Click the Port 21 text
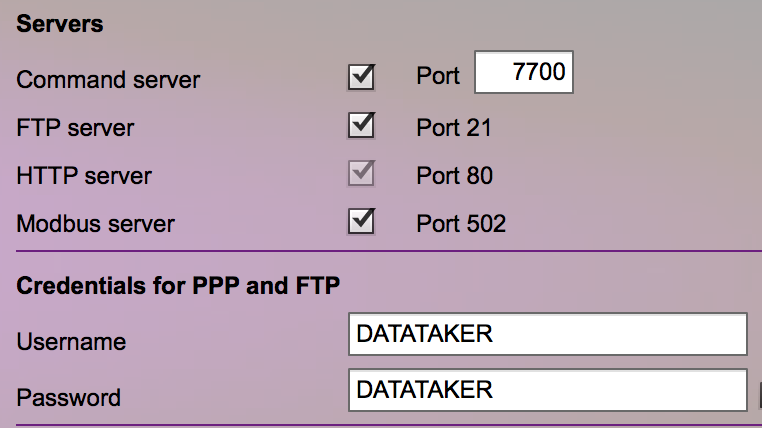762x428 pixels. [x=454, y=128]
